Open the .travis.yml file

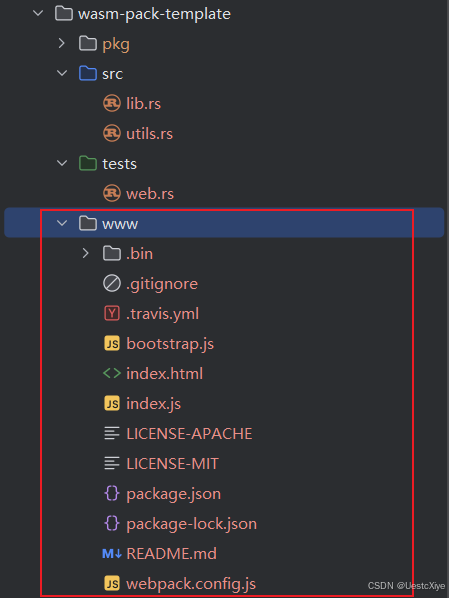(163, 314)
